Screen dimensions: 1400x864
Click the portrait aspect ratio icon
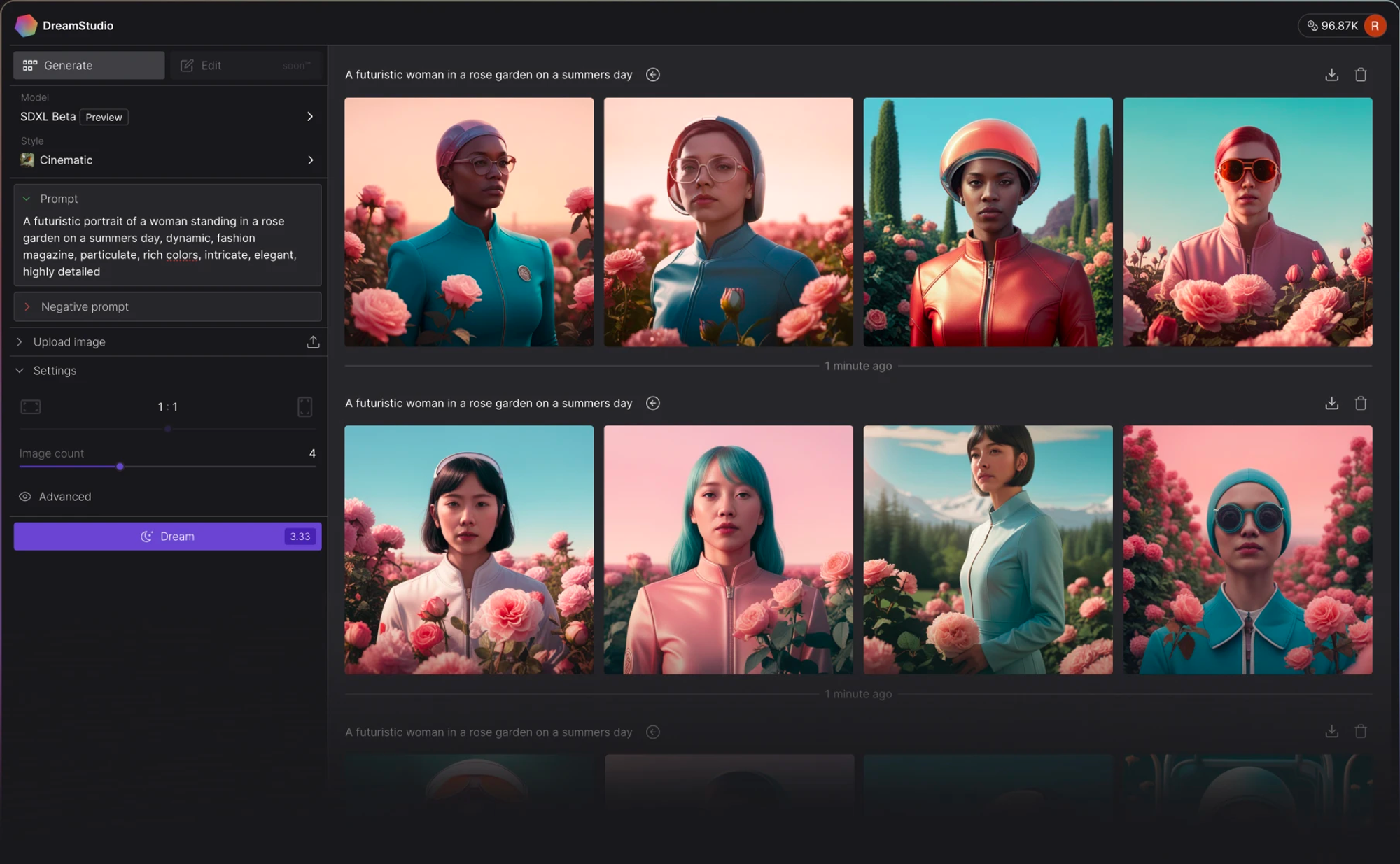(x=304, y=407)
